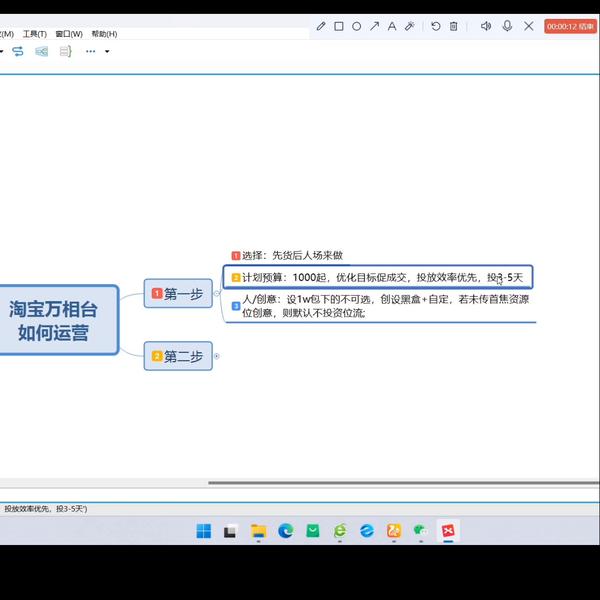Open the green mail app in taskbar
This screenshot has width=600, height=600.
(313, 531)
